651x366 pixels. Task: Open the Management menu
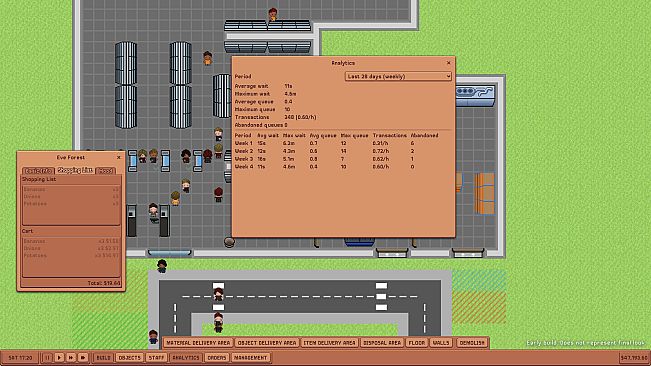[250, 357]
